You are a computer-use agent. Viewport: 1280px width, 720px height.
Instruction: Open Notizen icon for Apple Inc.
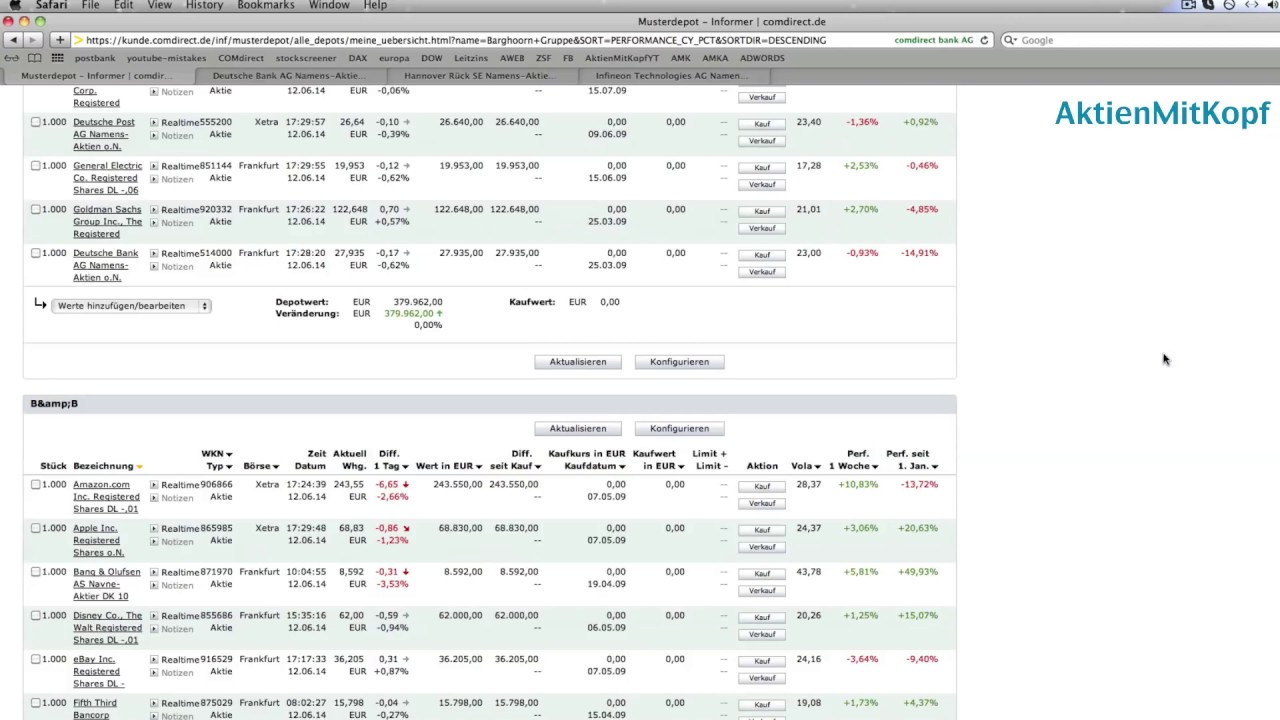(x=154, y=542)
